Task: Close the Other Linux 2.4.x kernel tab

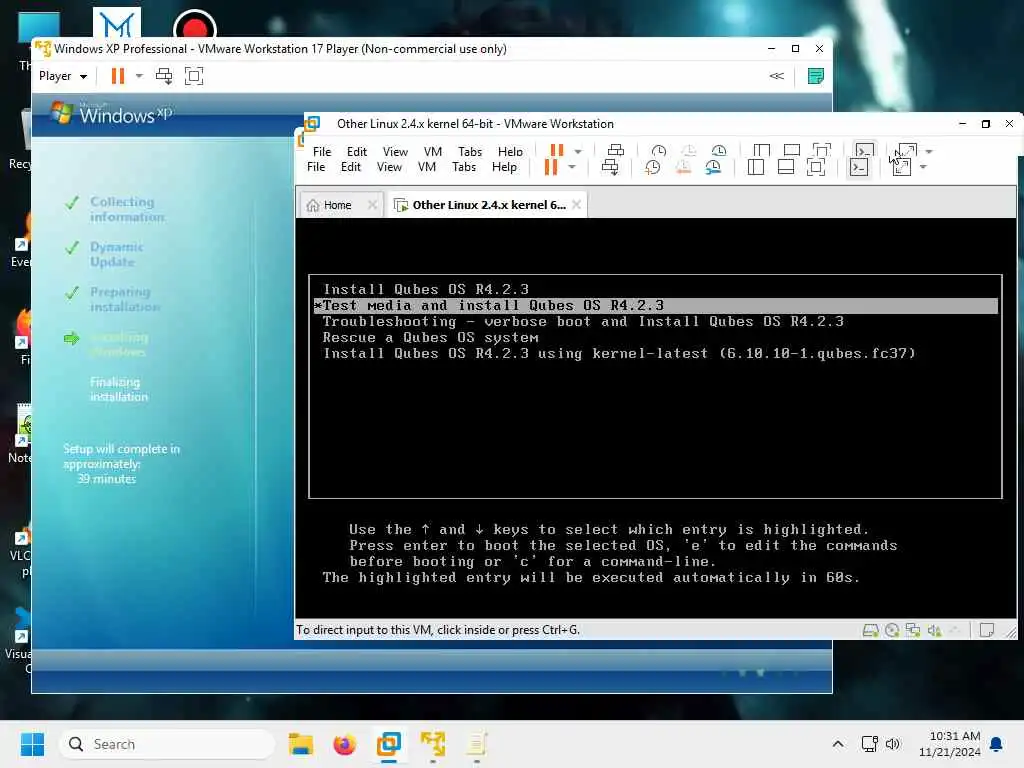Action: tap(577, 204)
